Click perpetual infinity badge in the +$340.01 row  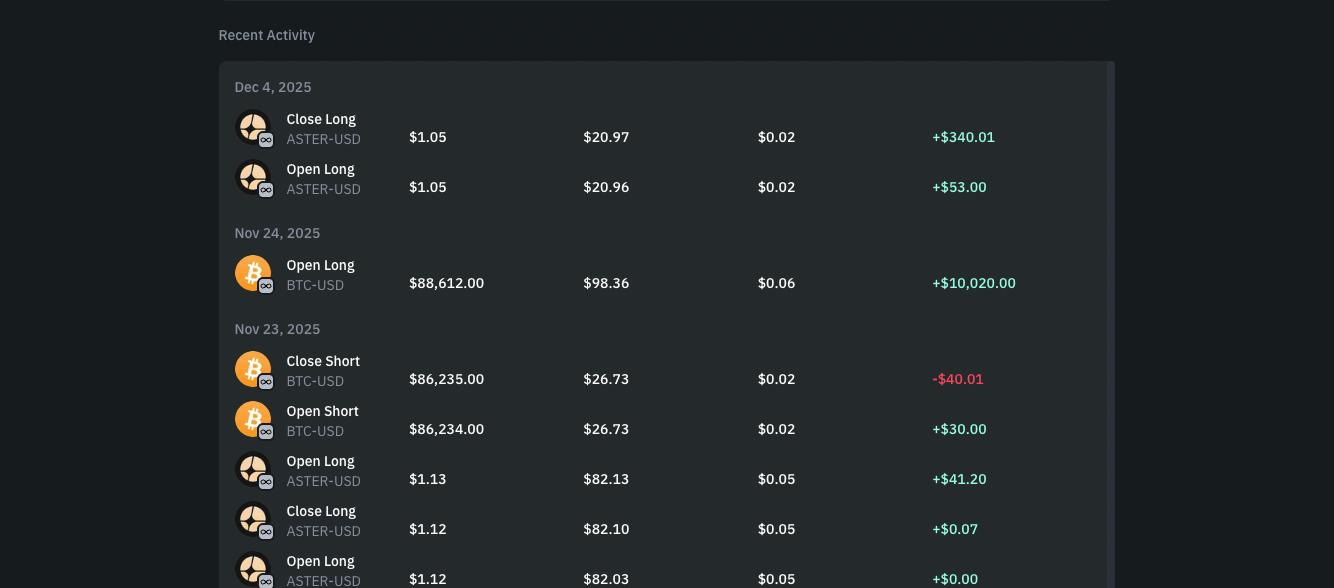[x=266, y=140]
